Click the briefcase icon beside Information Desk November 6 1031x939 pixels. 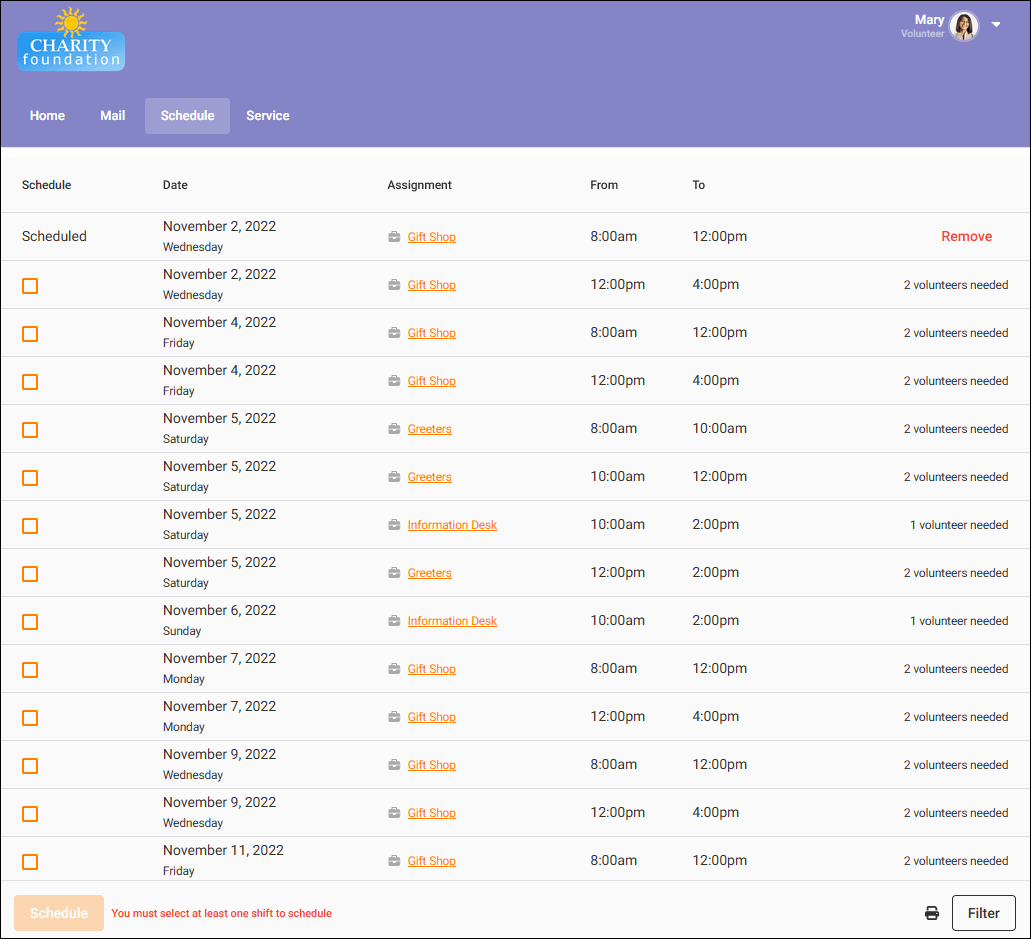[x=393, y=621]
